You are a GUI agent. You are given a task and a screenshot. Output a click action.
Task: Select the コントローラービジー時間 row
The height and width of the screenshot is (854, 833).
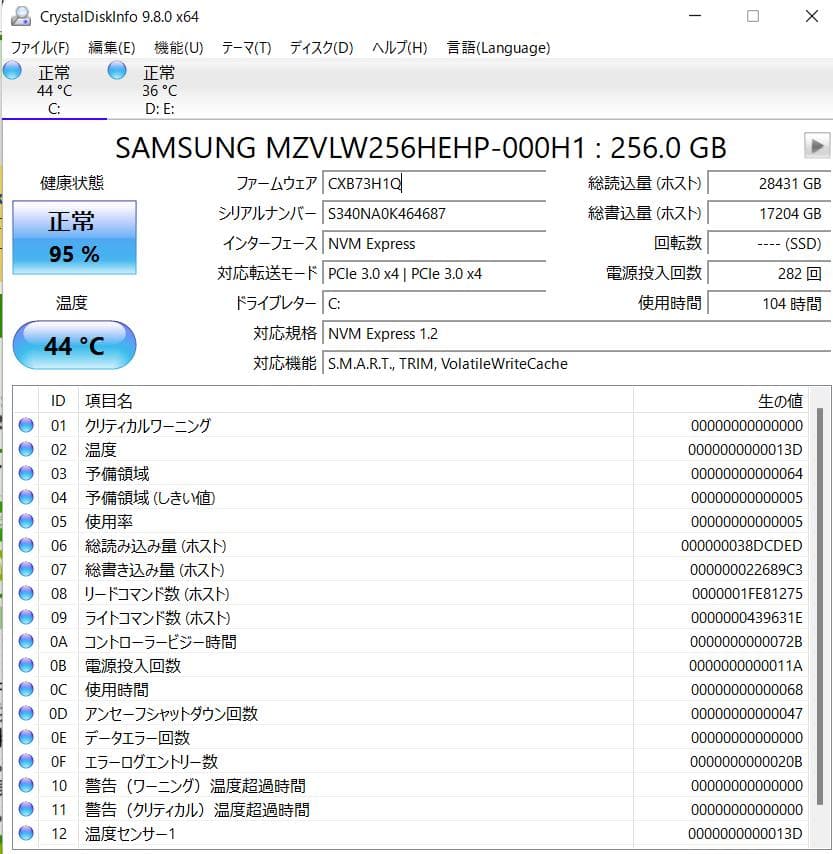[410, 641]
